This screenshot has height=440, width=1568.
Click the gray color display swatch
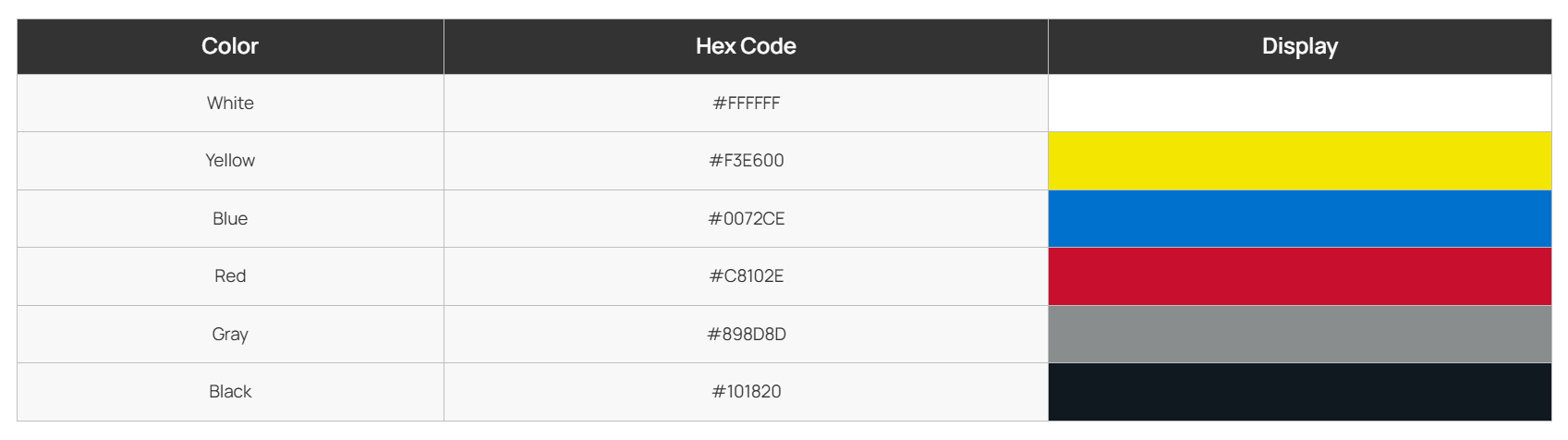pyautogui.click(x=1299, y=335)
